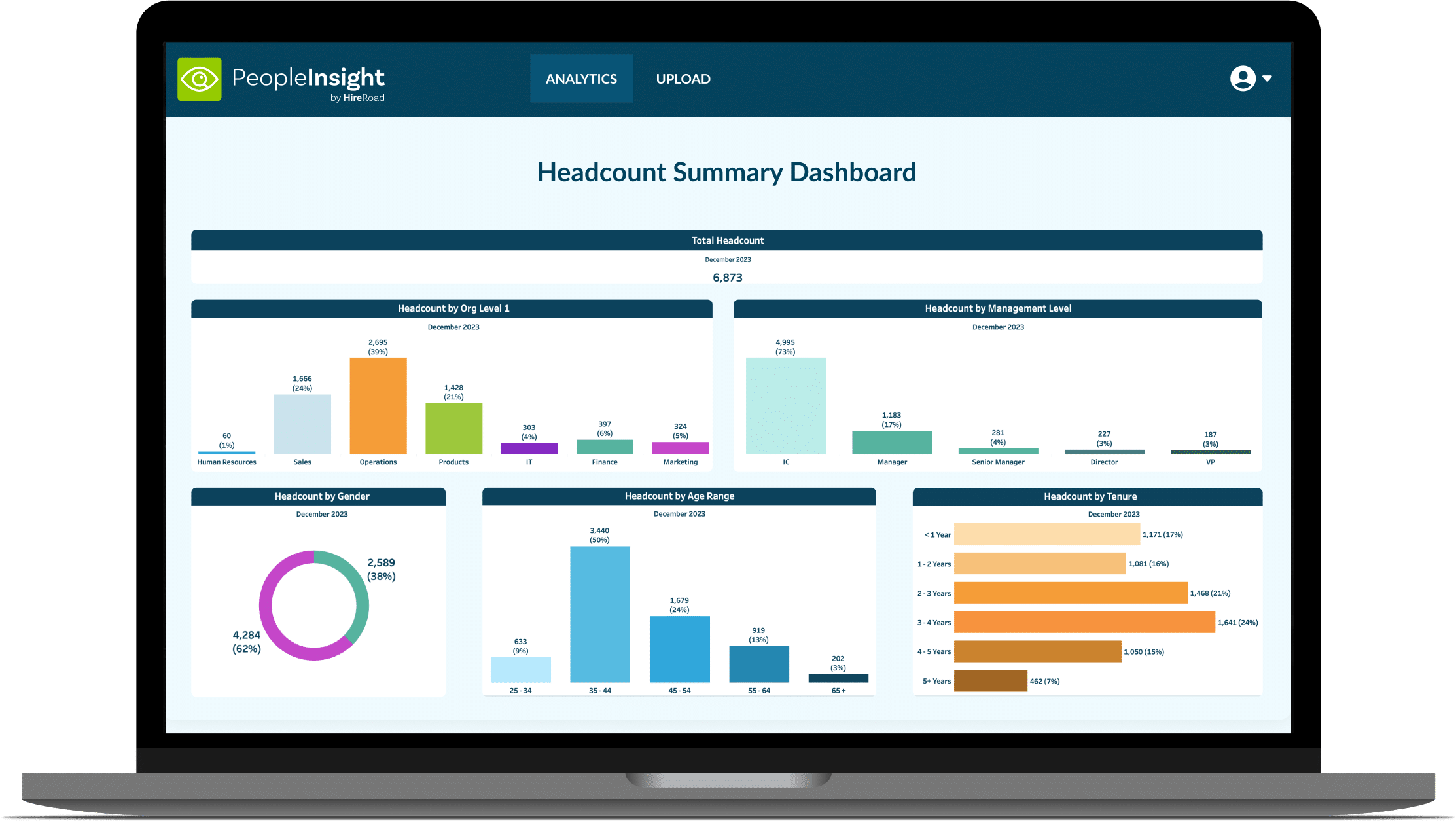This screenshot has height=821, width=1456.
Task: Click the Marketing magenta bar
Action: 681,448
